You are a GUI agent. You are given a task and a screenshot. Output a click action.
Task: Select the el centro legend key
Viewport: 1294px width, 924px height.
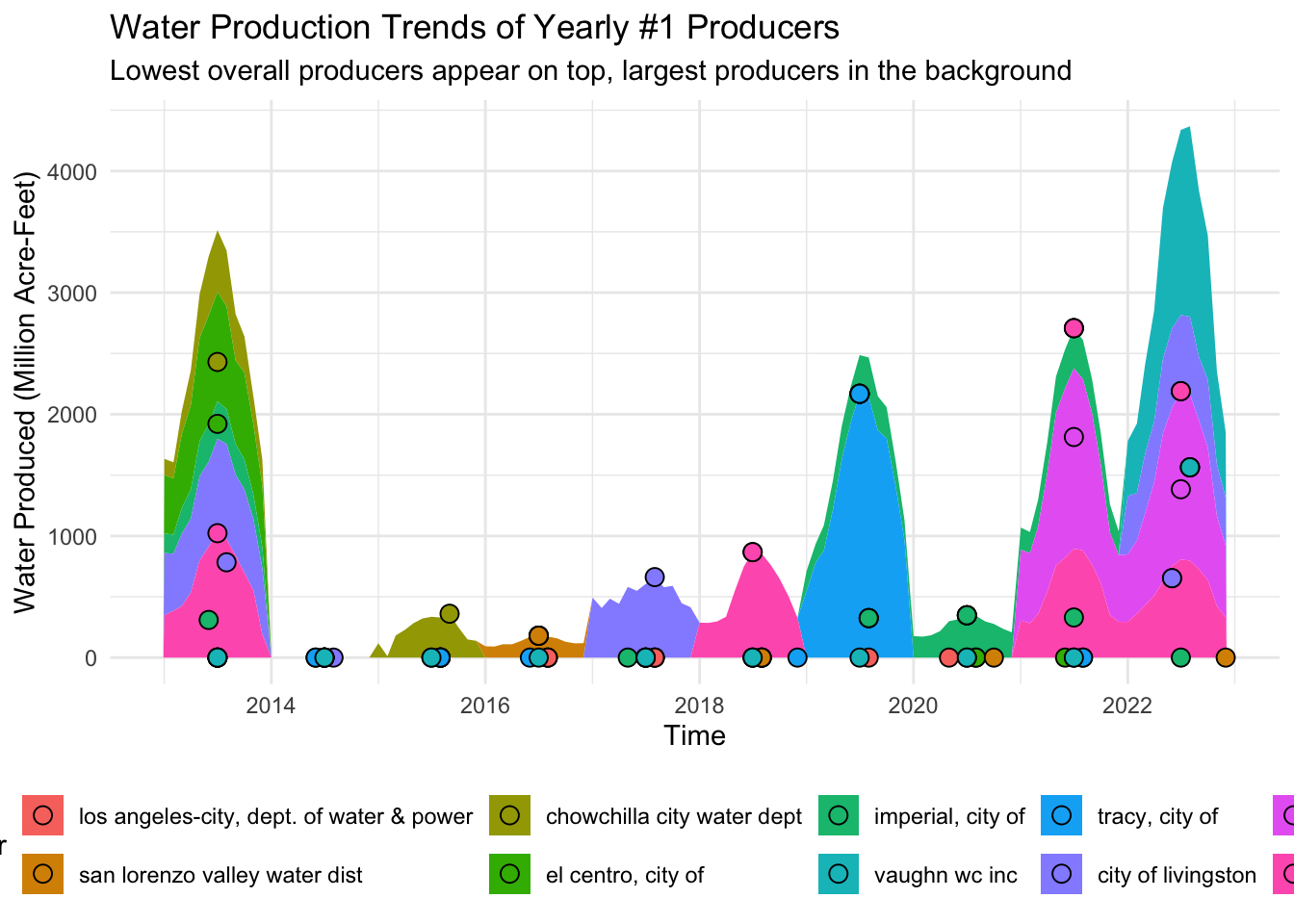pos(509,875)
